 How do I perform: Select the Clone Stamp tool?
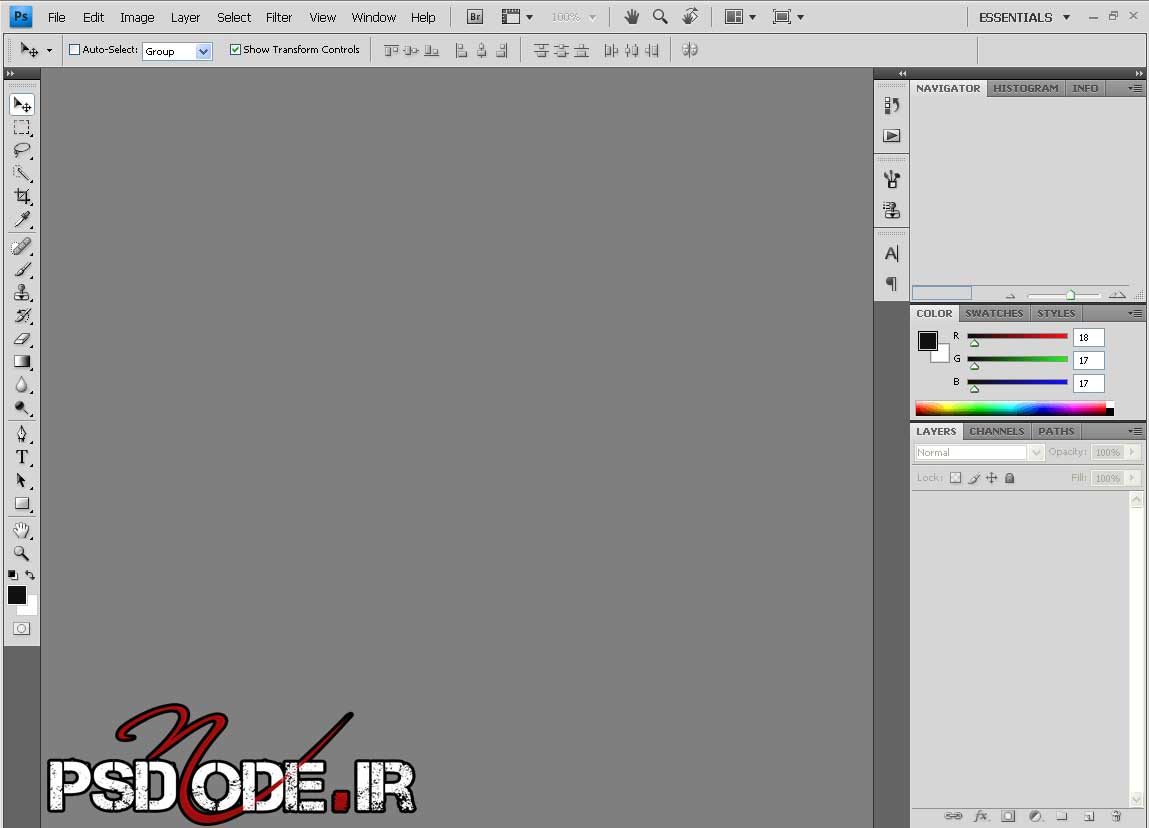[22, 292]
